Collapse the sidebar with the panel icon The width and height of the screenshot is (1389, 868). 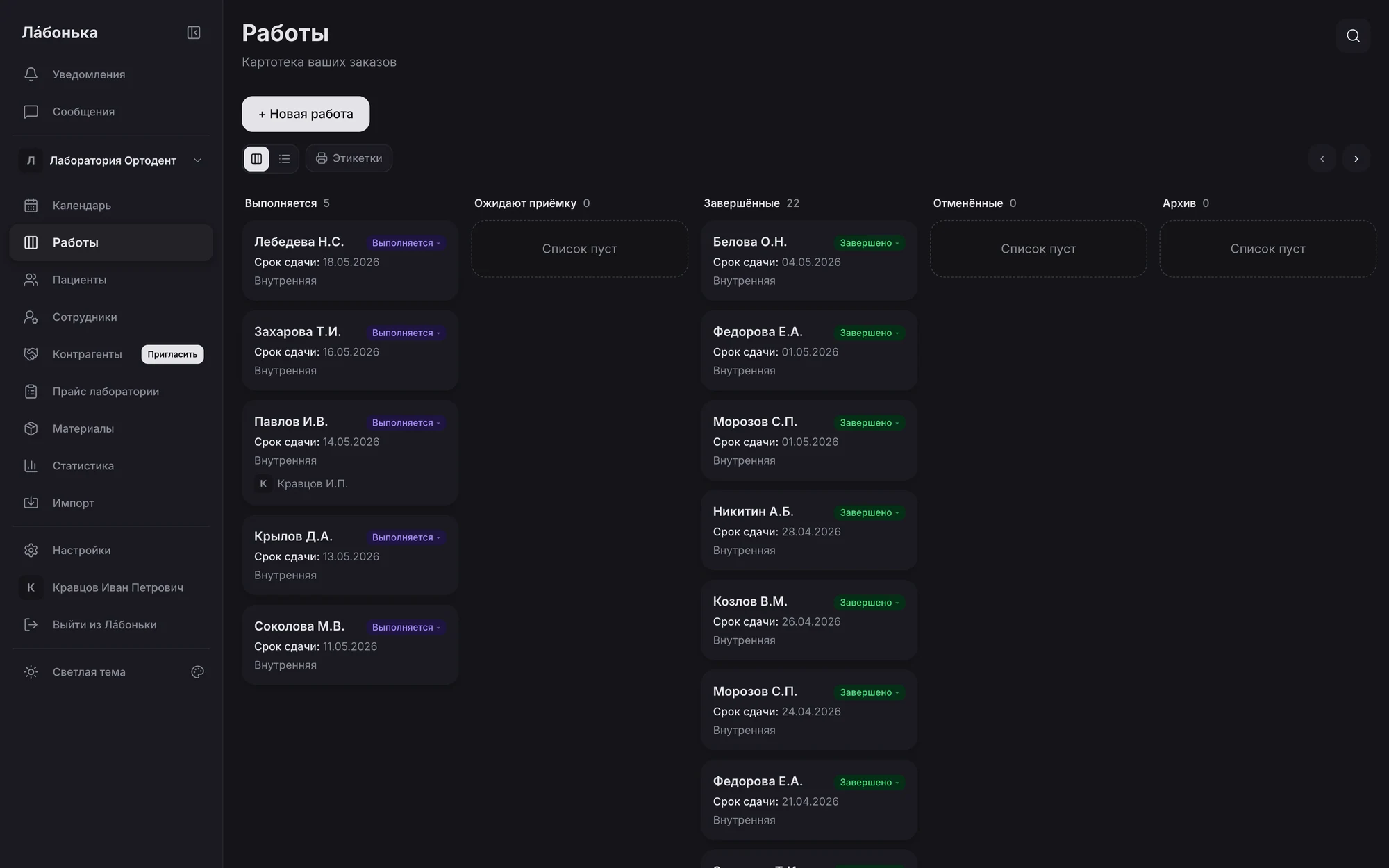click(194, 33)
